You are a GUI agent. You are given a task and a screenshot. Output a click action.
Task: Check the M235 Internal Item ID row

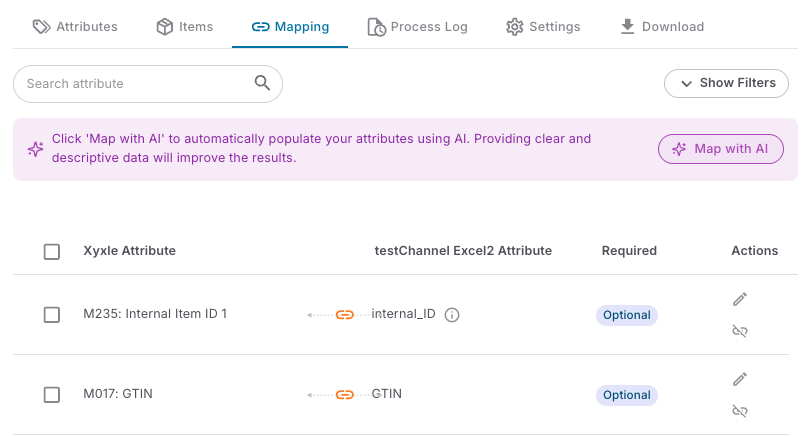[52, 315]
